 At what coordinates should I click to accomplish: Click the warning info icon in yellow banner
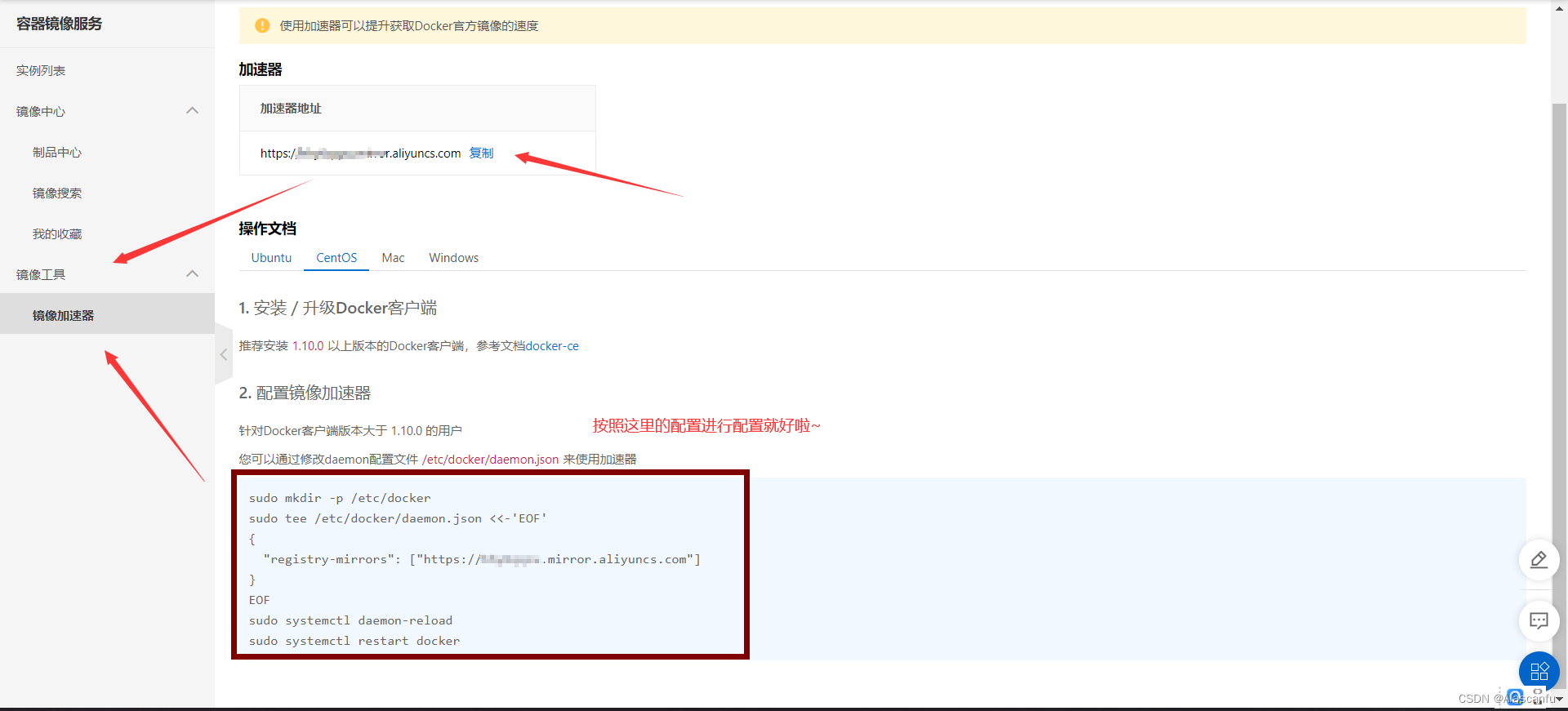[x=262, y=25]
